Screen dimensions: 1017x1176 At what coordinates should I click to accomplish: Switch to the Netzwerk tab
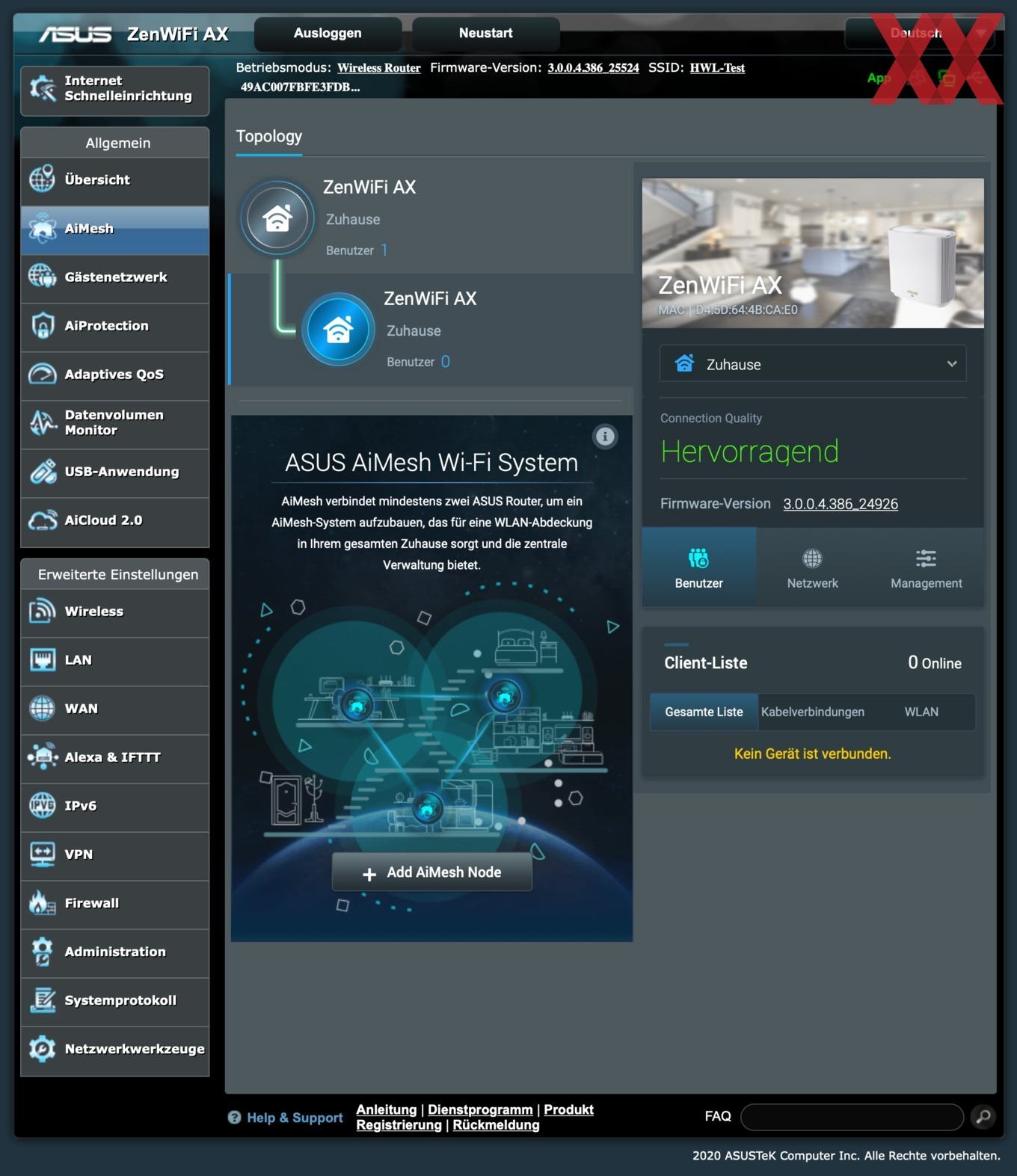click(x=812, y=567)
